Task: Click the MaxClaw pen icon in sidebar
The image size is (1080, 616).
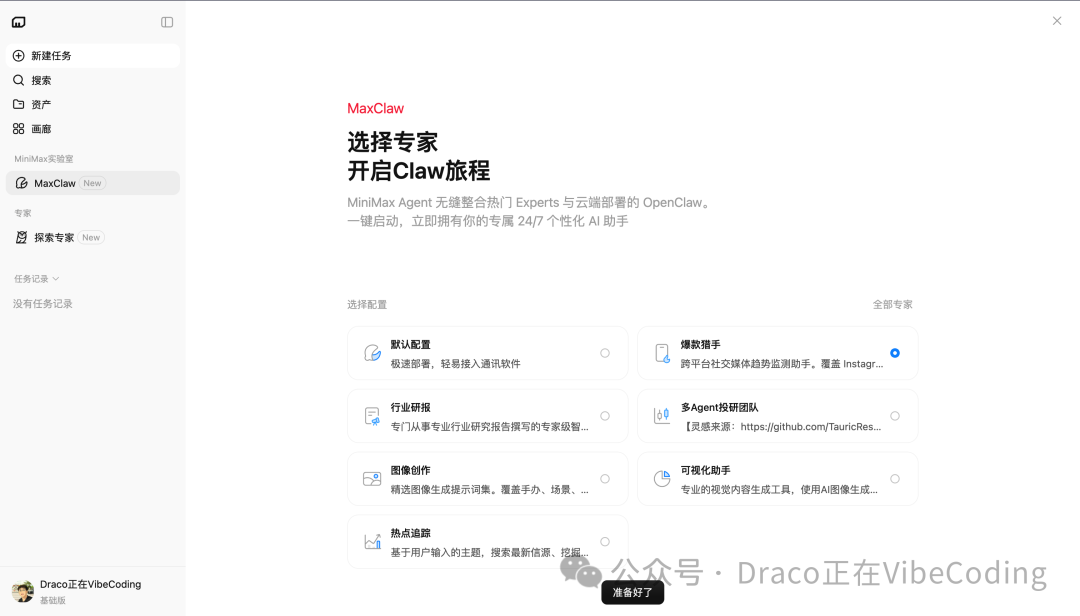Action: 22,182
